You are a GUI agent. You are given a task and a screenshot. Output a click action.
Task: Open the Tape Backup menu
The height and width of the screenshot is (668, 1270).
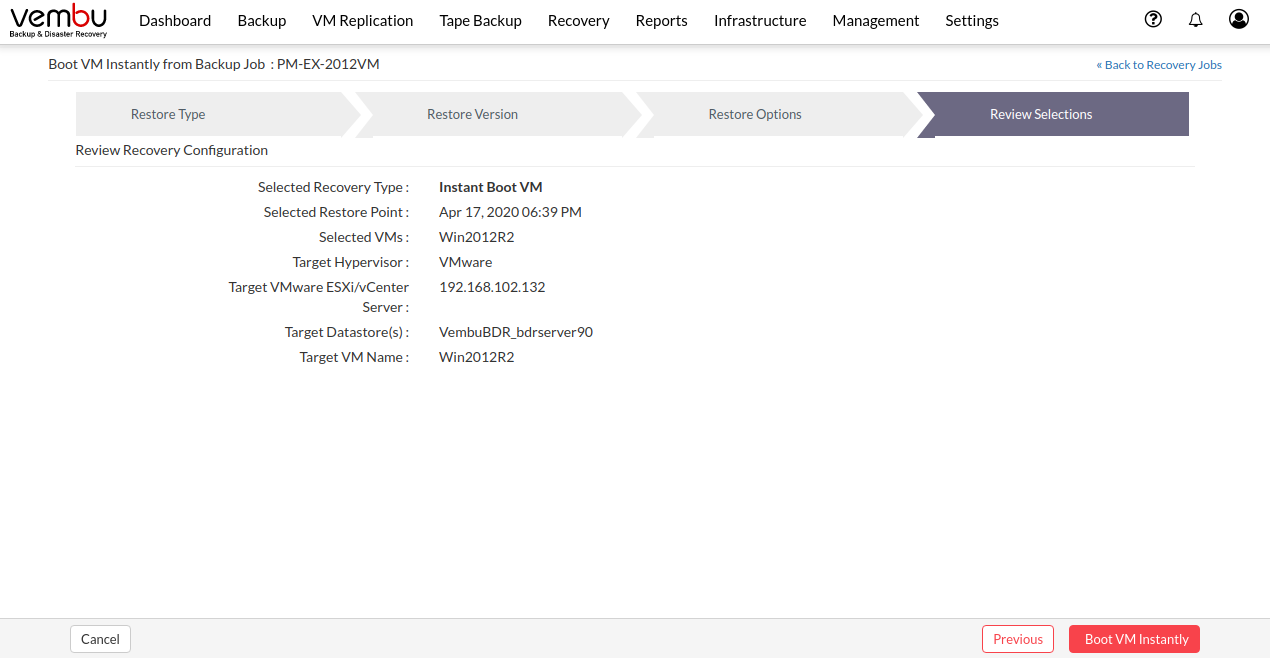[x=481, y=21]
